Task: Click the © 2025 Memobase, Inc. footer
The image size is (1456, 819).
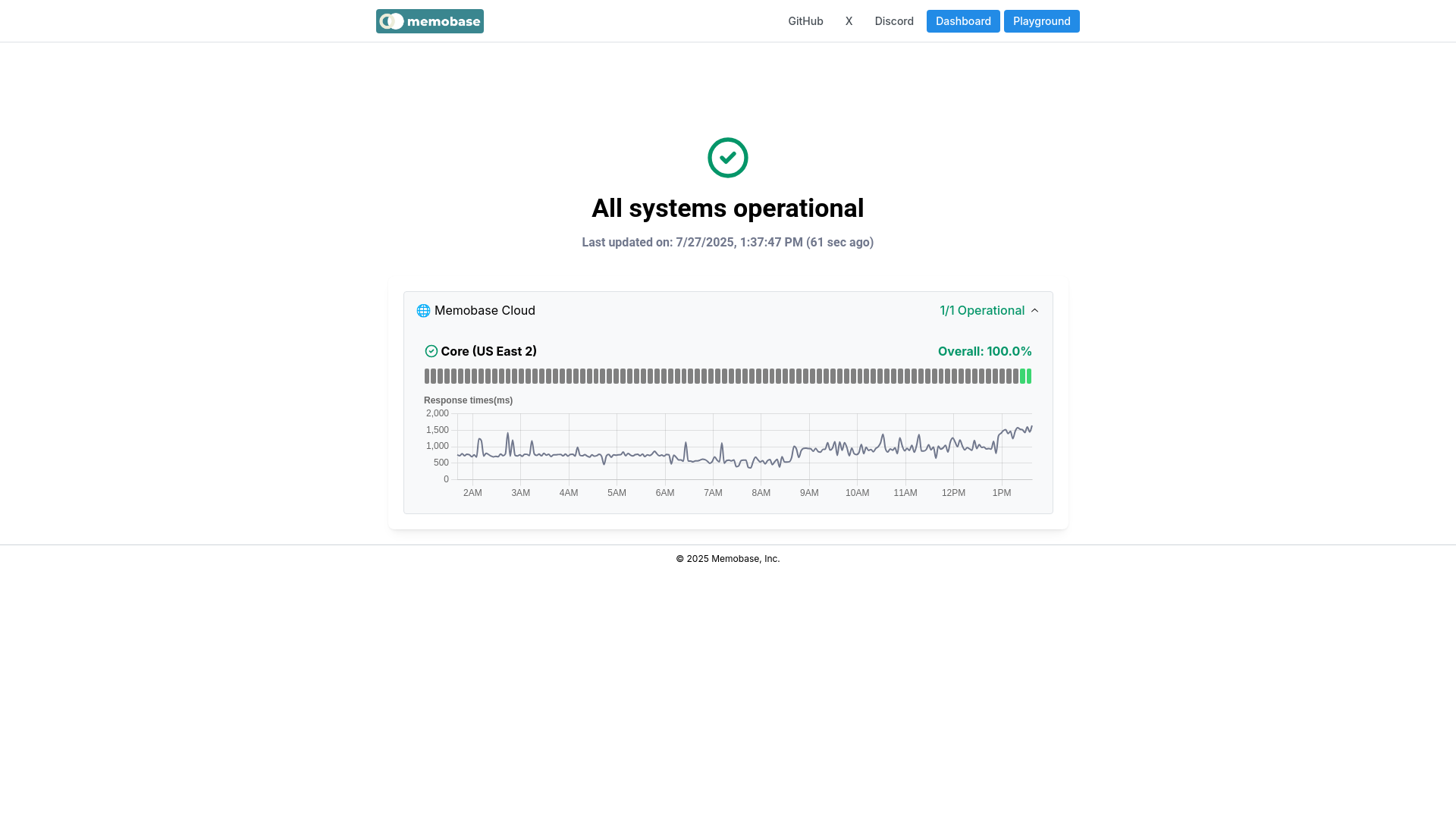Action: tap(728, 559)
